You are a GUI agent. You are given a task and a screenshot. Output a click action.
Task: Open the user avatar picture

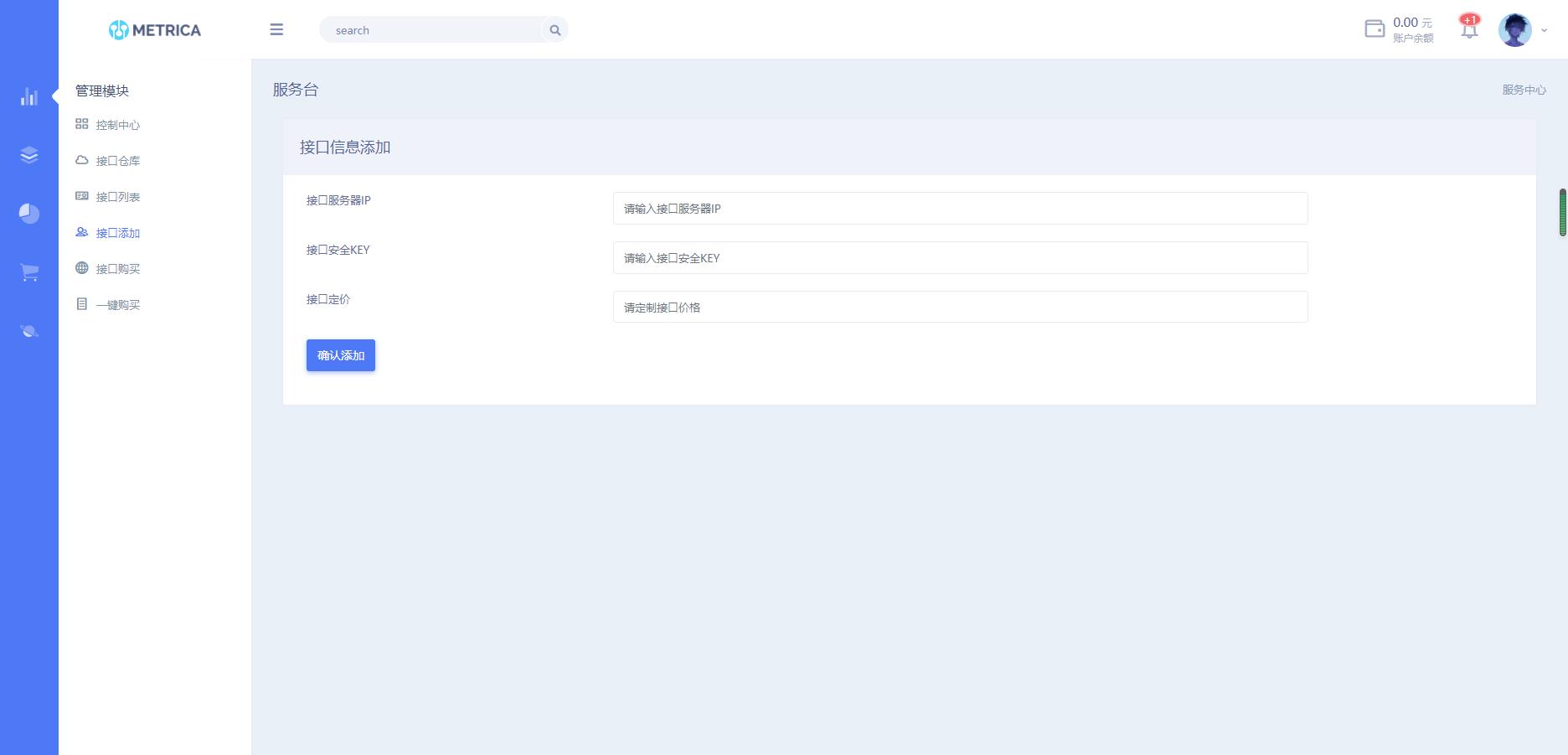point(1514,30)
